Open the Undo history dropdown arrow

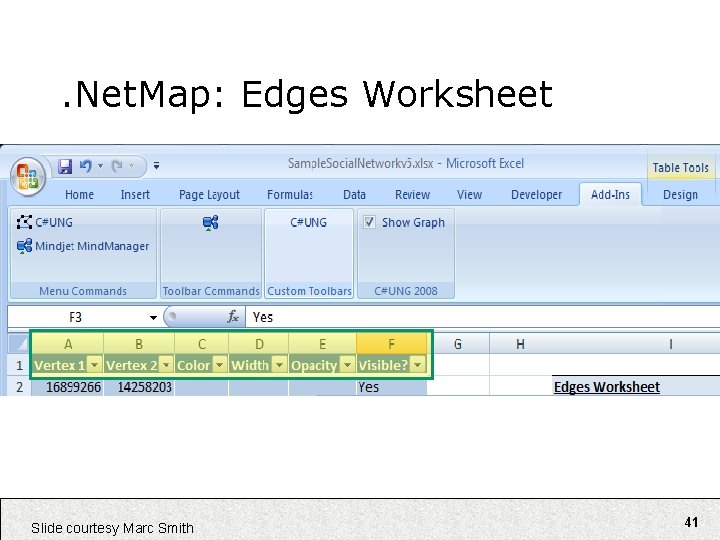101,166
